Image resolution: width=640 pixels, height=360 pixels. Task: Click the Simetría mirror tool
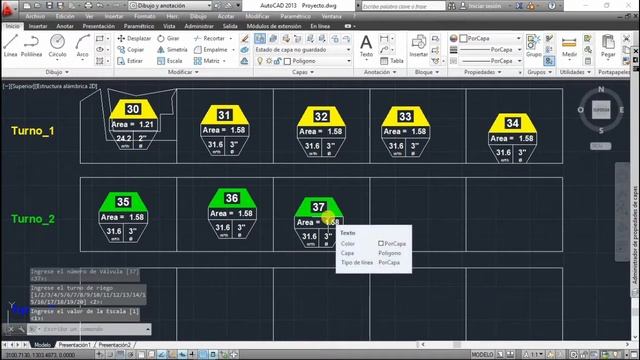(x=172, y=49)
